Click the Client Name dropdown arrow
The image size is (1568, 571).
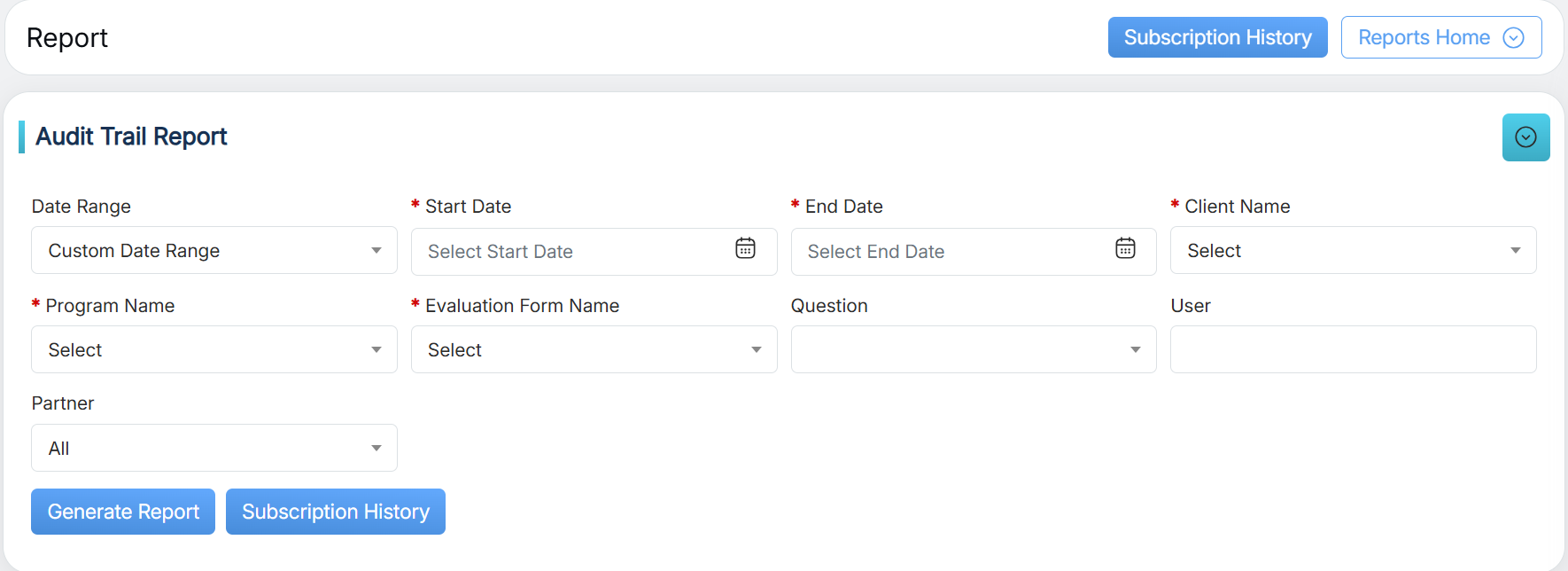coord(1516,251)
